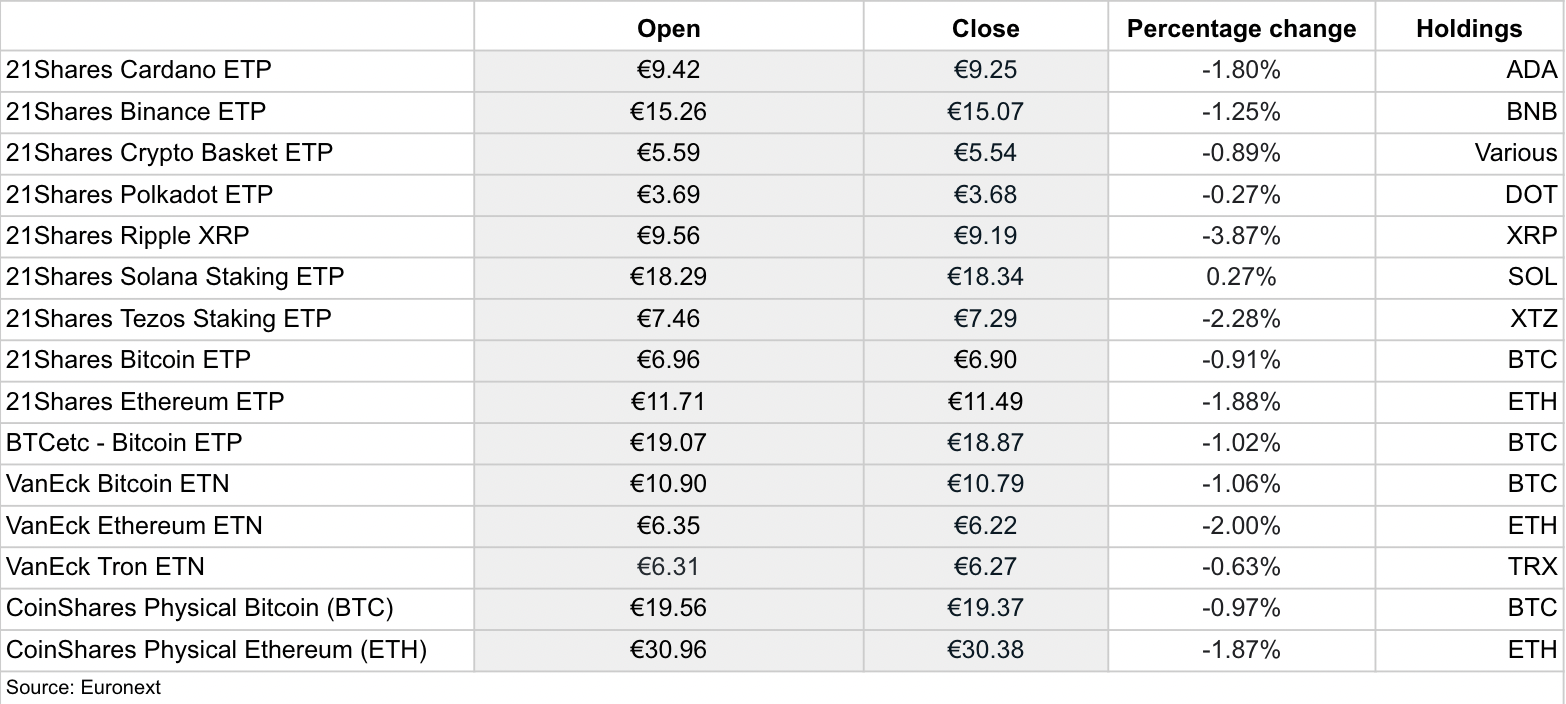Select the 21Shares Crypto Basket ETP cell
Image resolution: width=1566 pixels, height=704 pixels.
pyautogui.click(x=237, y=153)
